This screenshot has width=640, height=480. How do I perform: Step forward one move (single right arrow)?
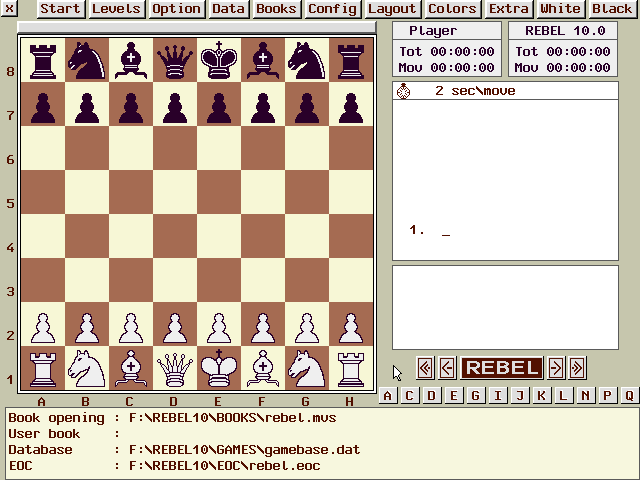556,368
